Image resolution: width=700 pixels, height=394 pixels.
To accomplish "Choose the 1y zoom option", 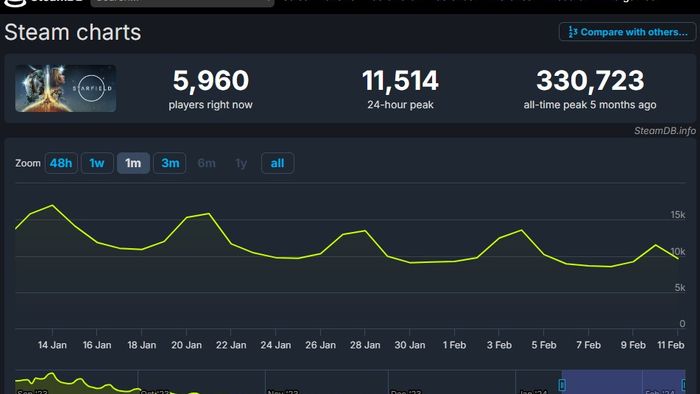I will pyautogui.click(x=241, y=163).
